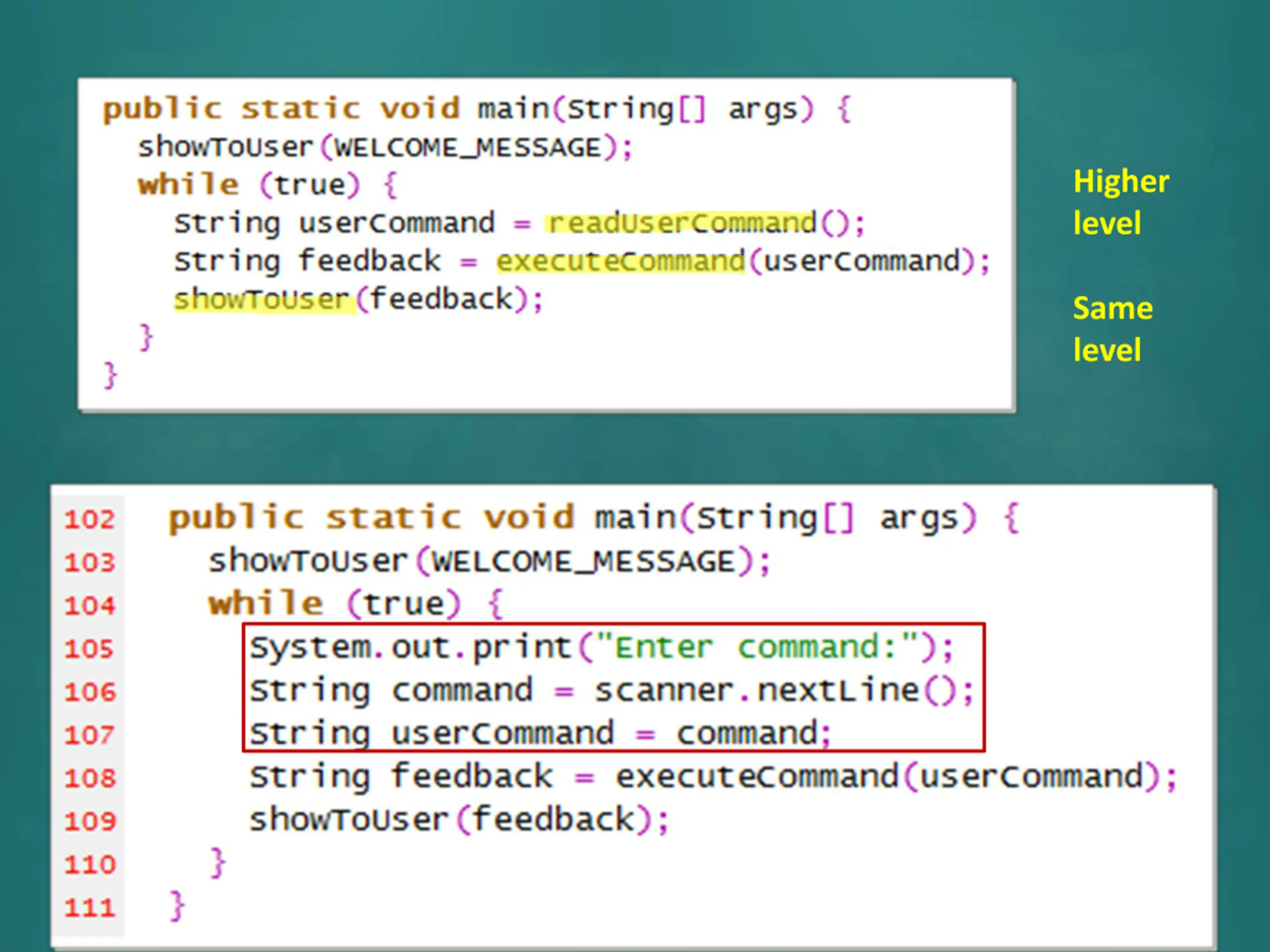The height and width of the screenshot is (952, 1270).
Task: Click showToUser(WELCOME_MESSAGE) on line 103
Action: pyautogui.click(x=489, y=561)
